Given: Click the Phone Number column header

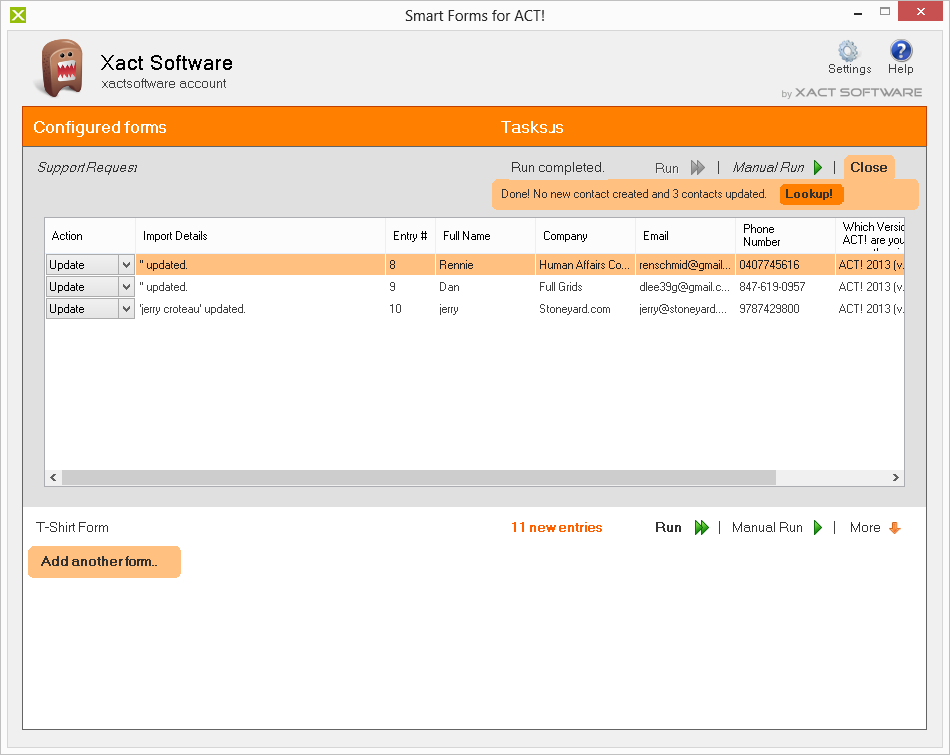Looking at the screenshot, I should pos(785,236).
